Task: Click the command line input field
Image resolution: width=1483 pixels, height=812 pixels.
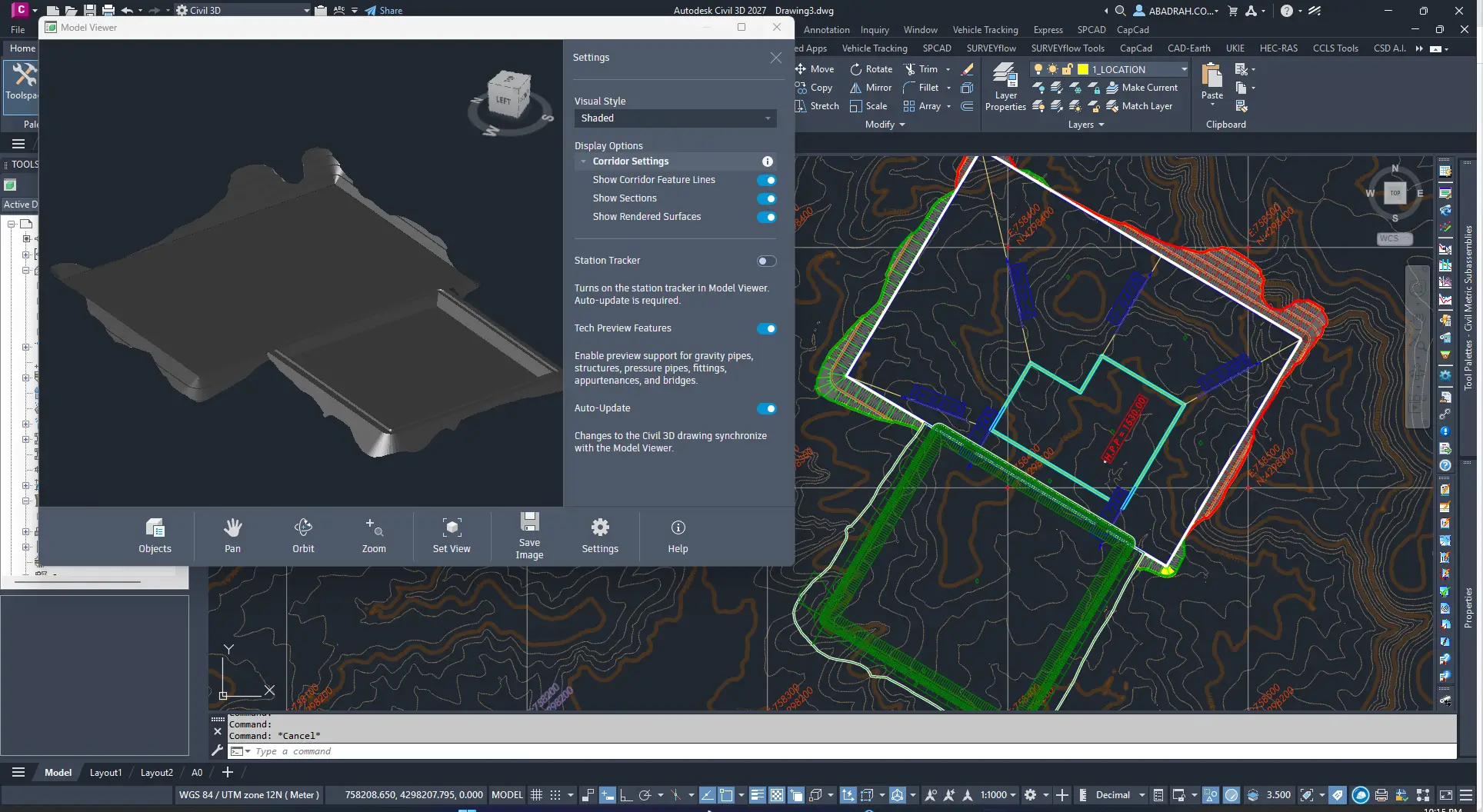Action: pos(854,751)
